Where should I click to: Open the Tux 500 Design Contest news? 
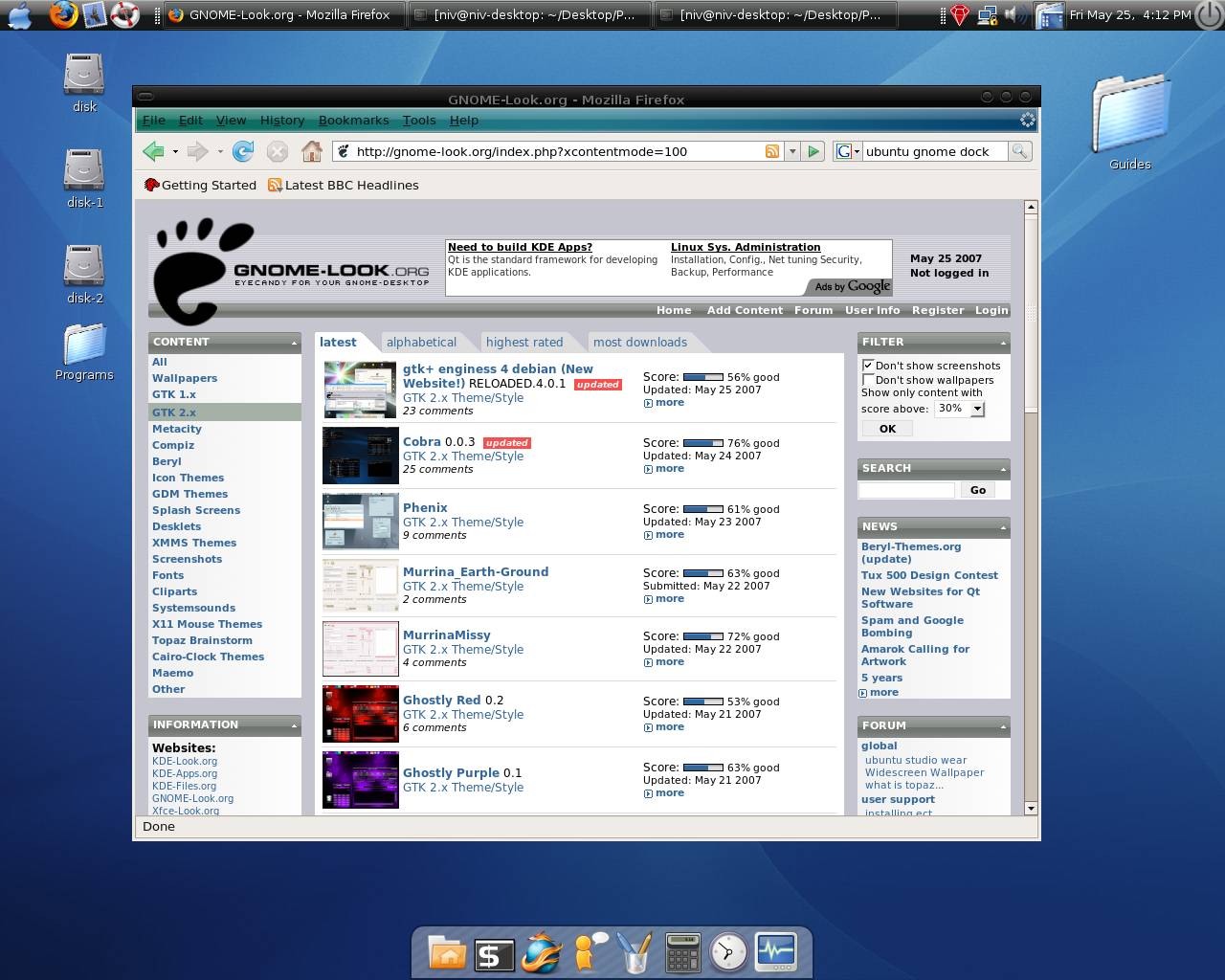tap(929, 575)
